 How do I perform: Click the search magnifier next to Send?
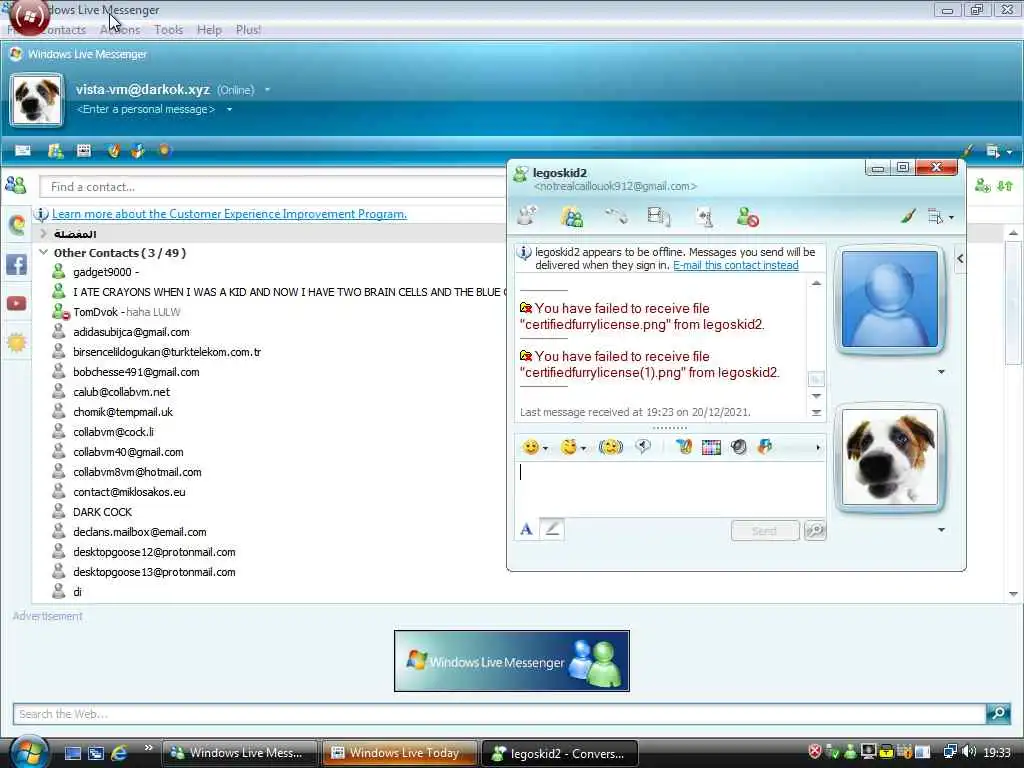(x=815, y=530)
